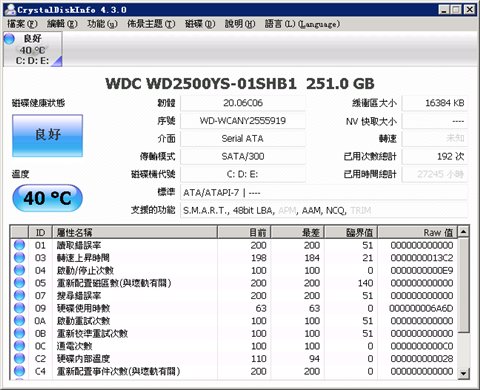Click the supported features field S.M.A.R.T.
The height and width of the screenshot is (390, 480).
coord(324,210)
